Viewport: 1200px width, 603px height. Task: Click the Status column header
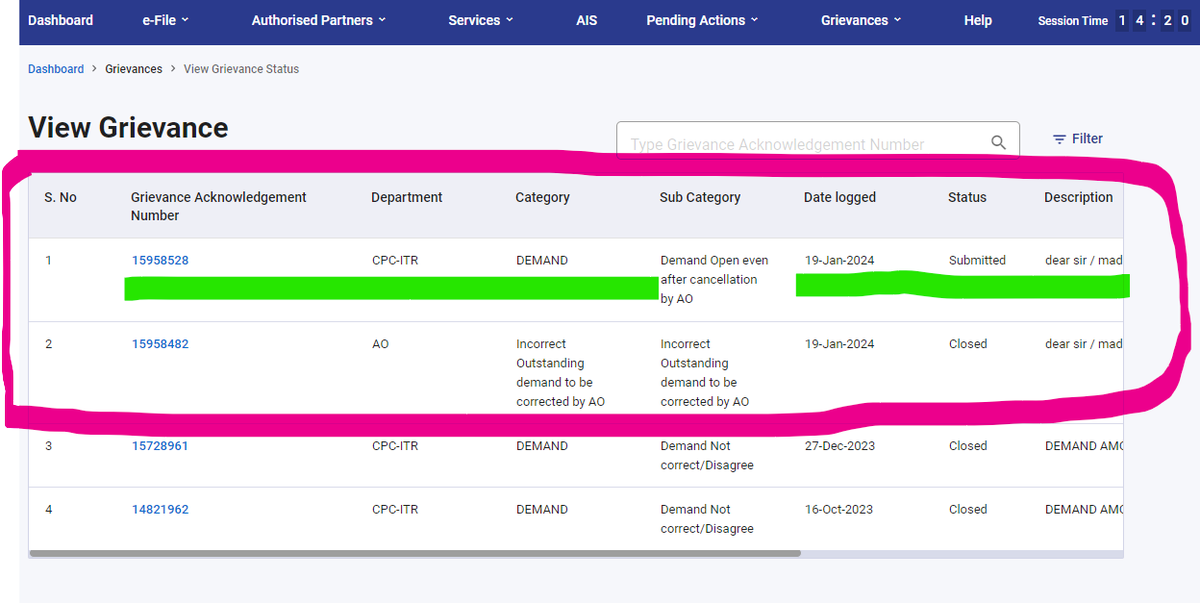tap(967, 197)
